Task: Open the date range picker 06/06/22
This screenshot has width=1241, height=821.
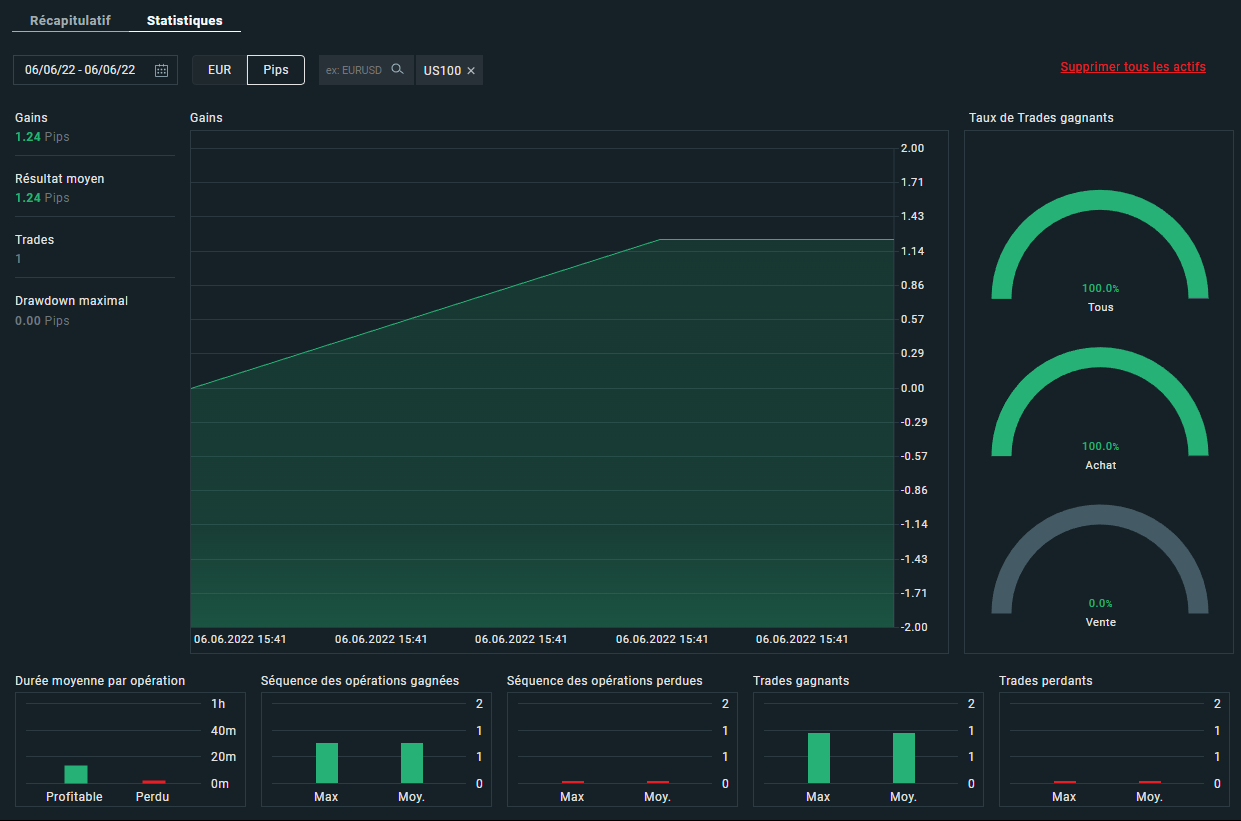Action: click(x=80, y=70)
